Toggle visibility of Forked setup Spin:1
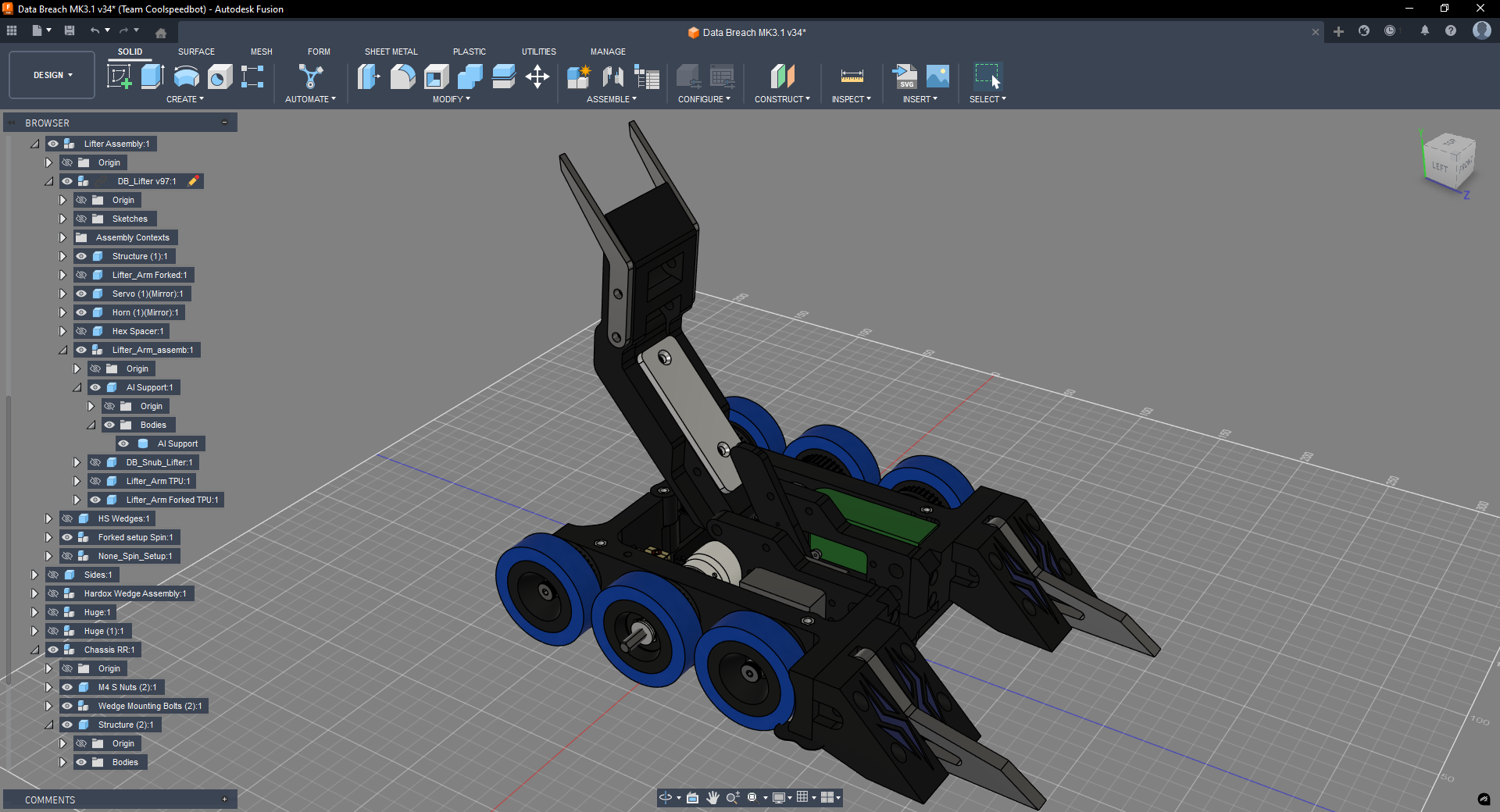This screenshot has width=1500, height=812. pyautogui.click(x=67, y=537)
